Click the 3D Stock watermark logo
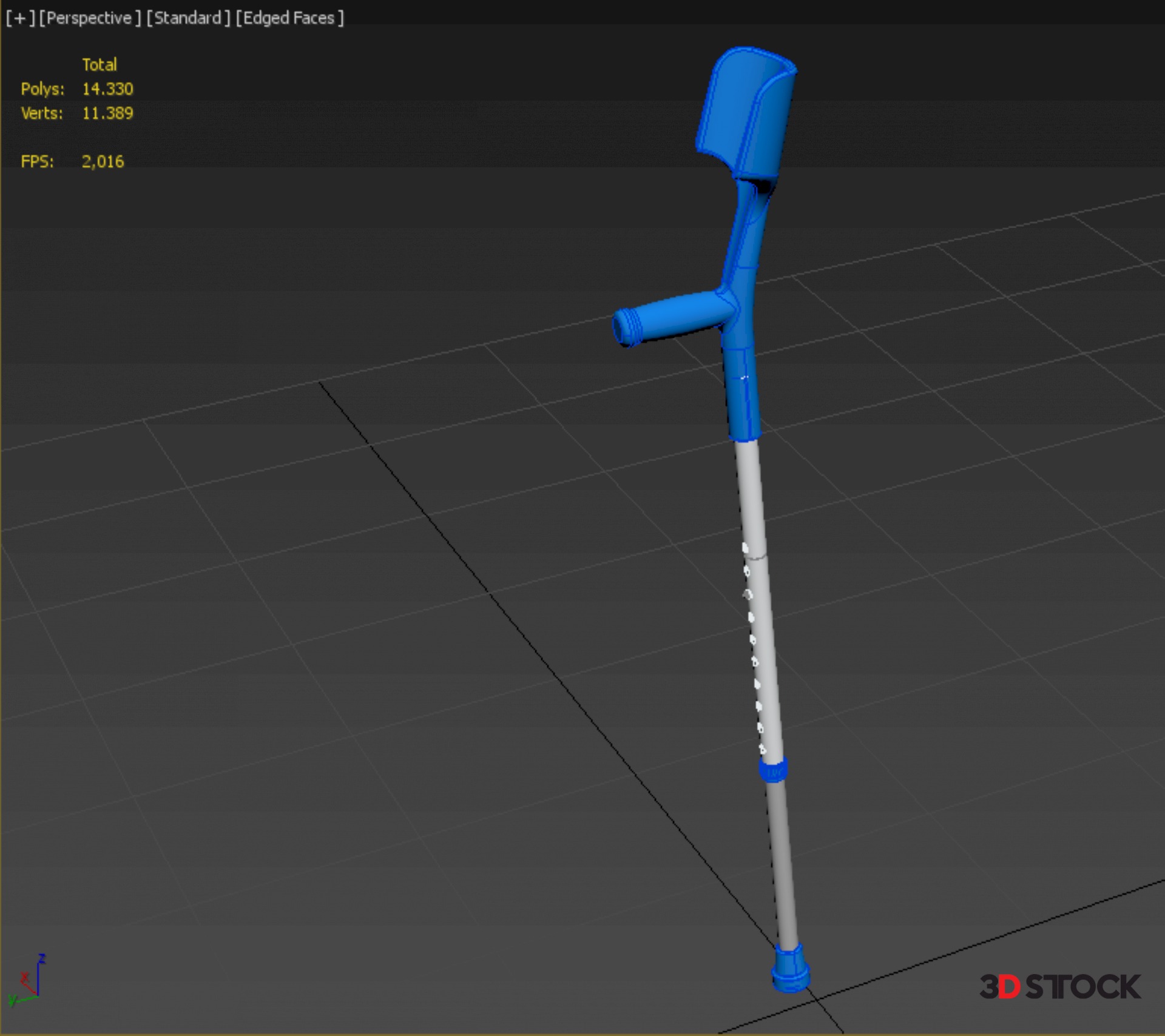 [x=1059, y=987]
